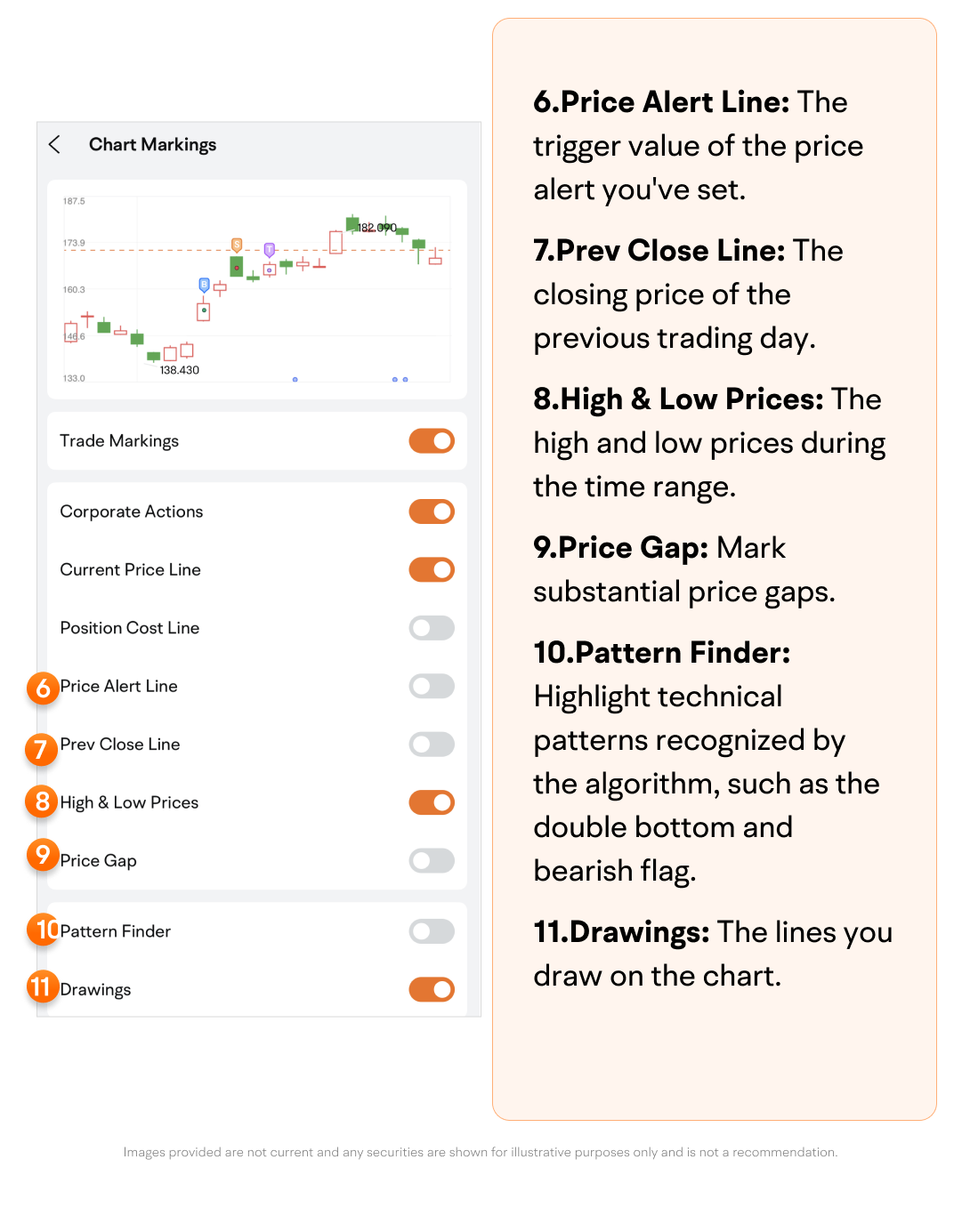962x1232 pixels.
Task: Go back from Chart Markings screen
Action: (54, 145)
